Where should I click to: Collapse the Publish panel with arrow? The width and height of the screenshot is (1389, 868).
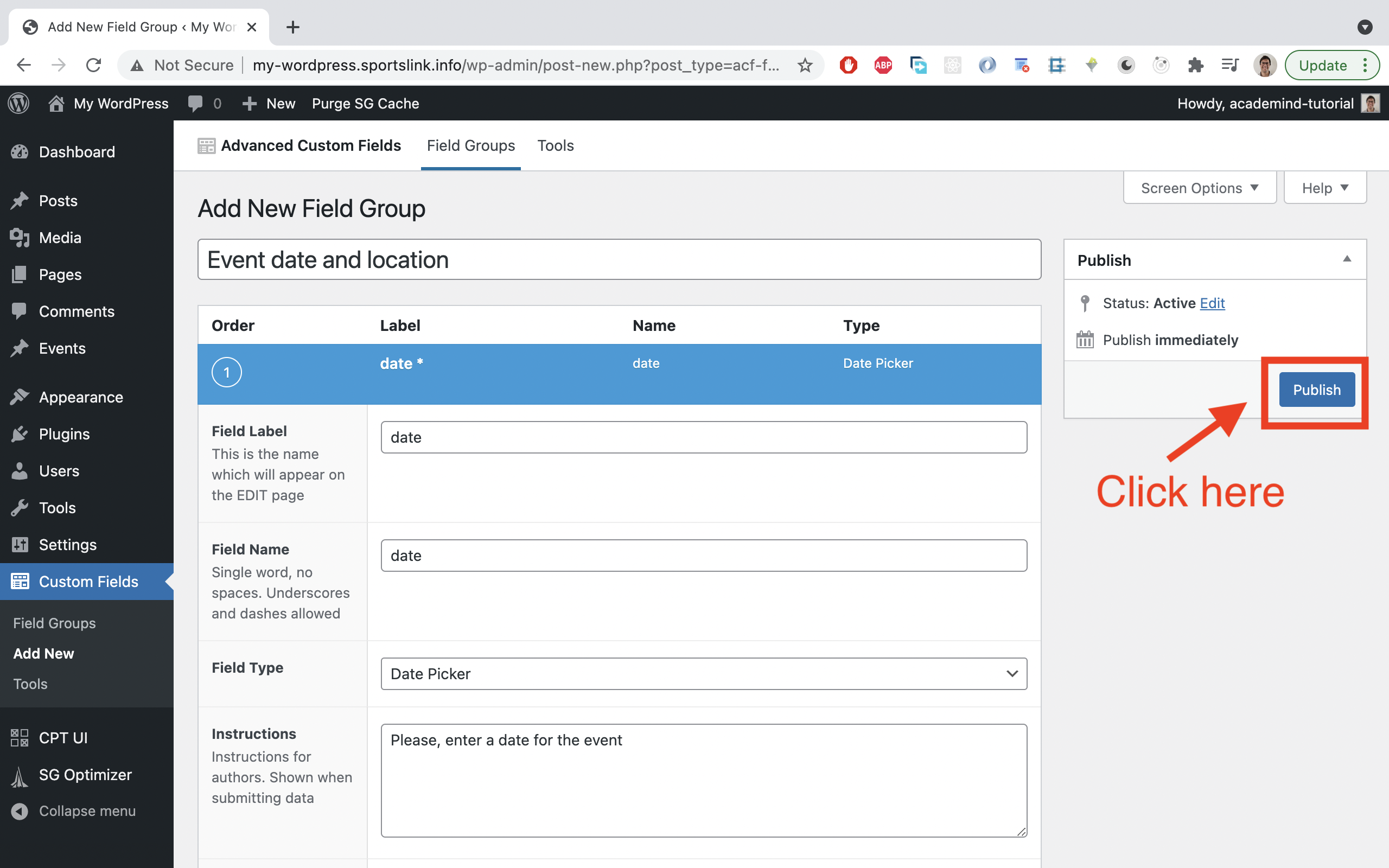click(x=1347, y=259)
